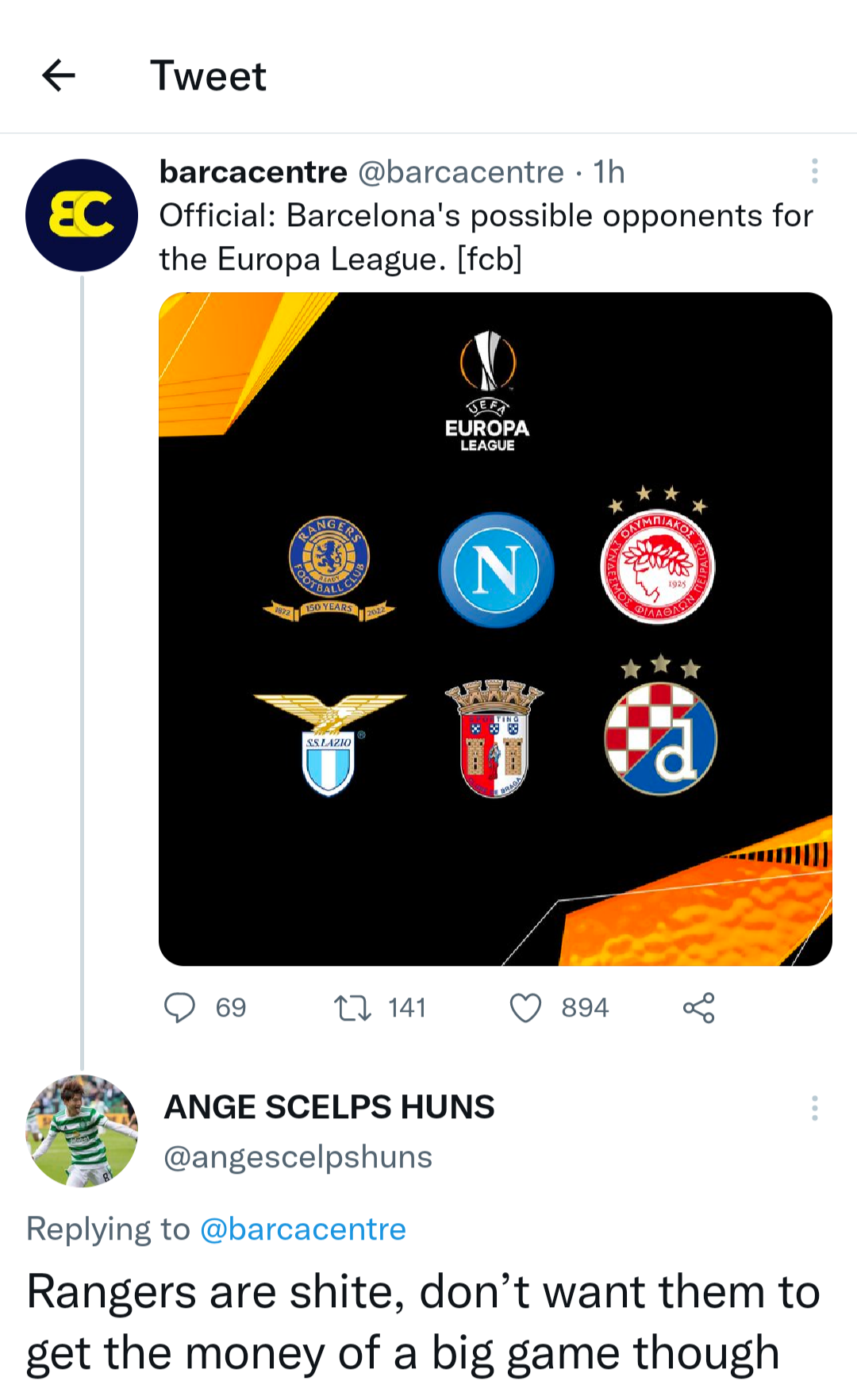Tap the Europa League opponents image
857x1400 pixels.
pos(495,629)
